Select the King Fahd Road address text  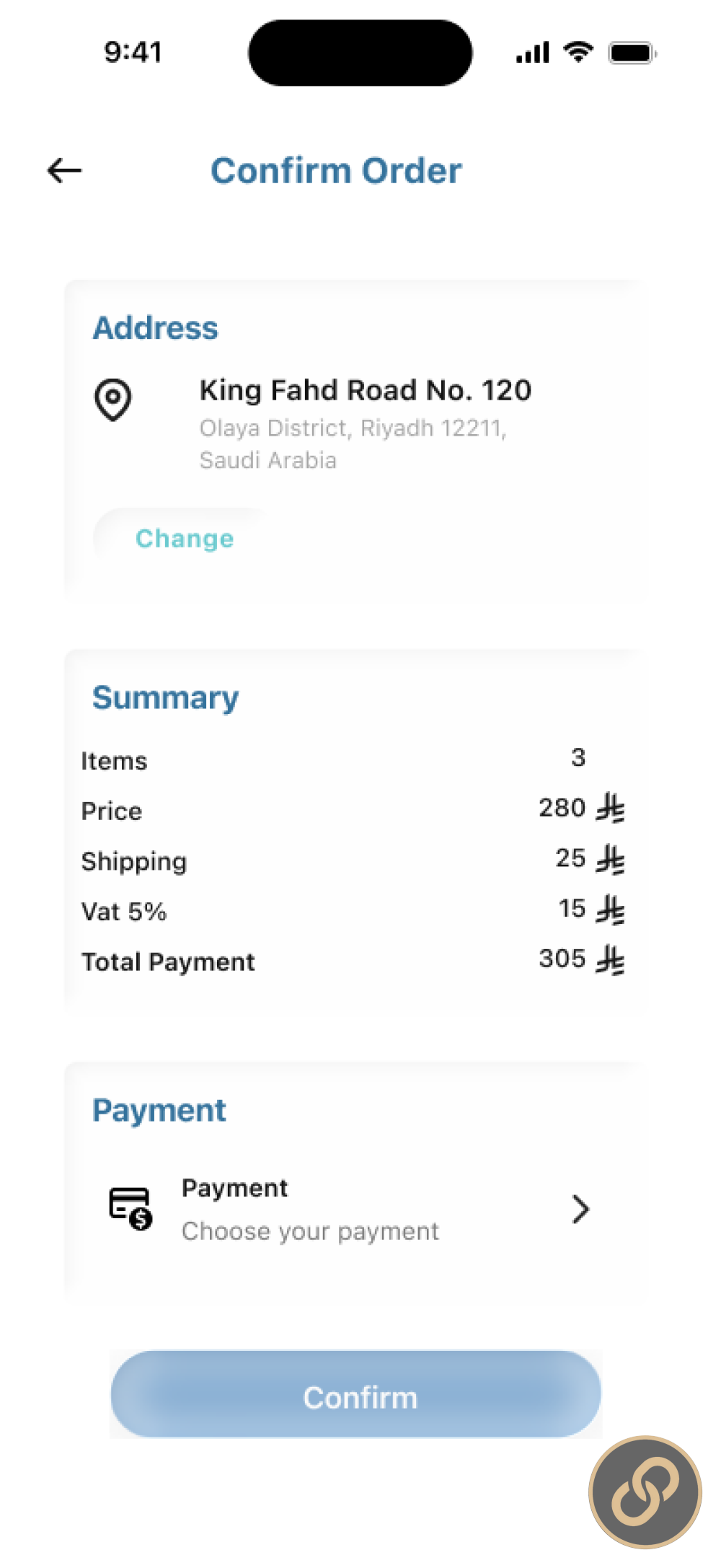[x=366, y=390]
